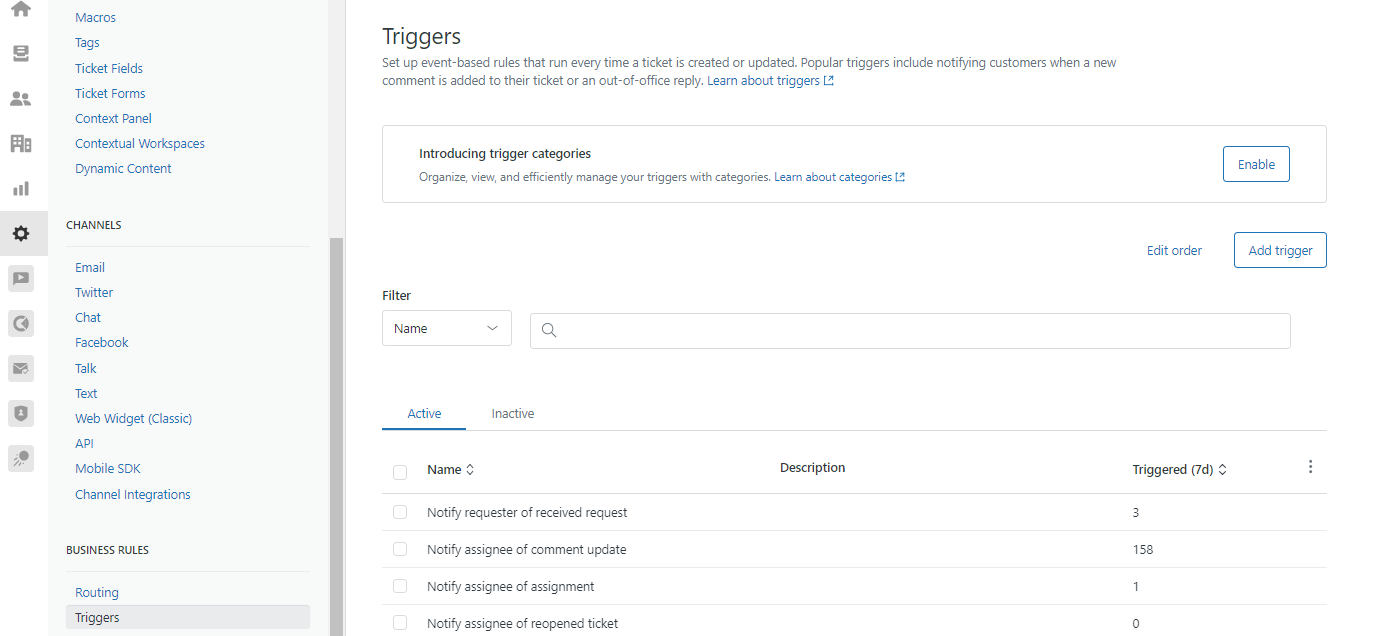Open the Chat channel settings
Screen dimensions: 1386x636
tap(88, 317)
